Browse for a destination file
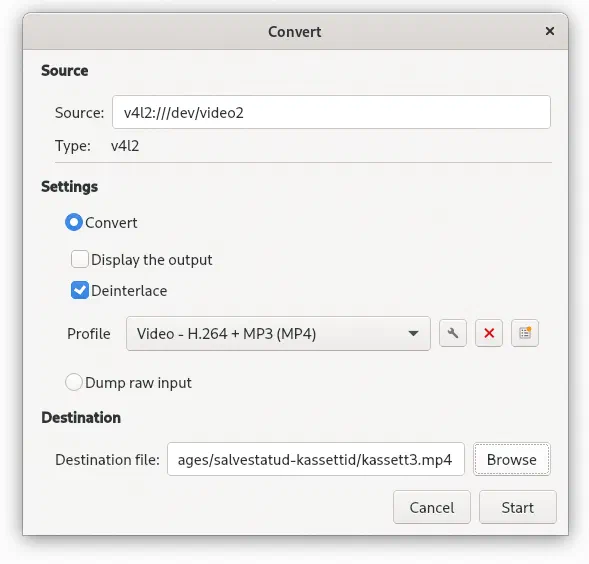Screen dimensions: 589x564 click(512, 460)
